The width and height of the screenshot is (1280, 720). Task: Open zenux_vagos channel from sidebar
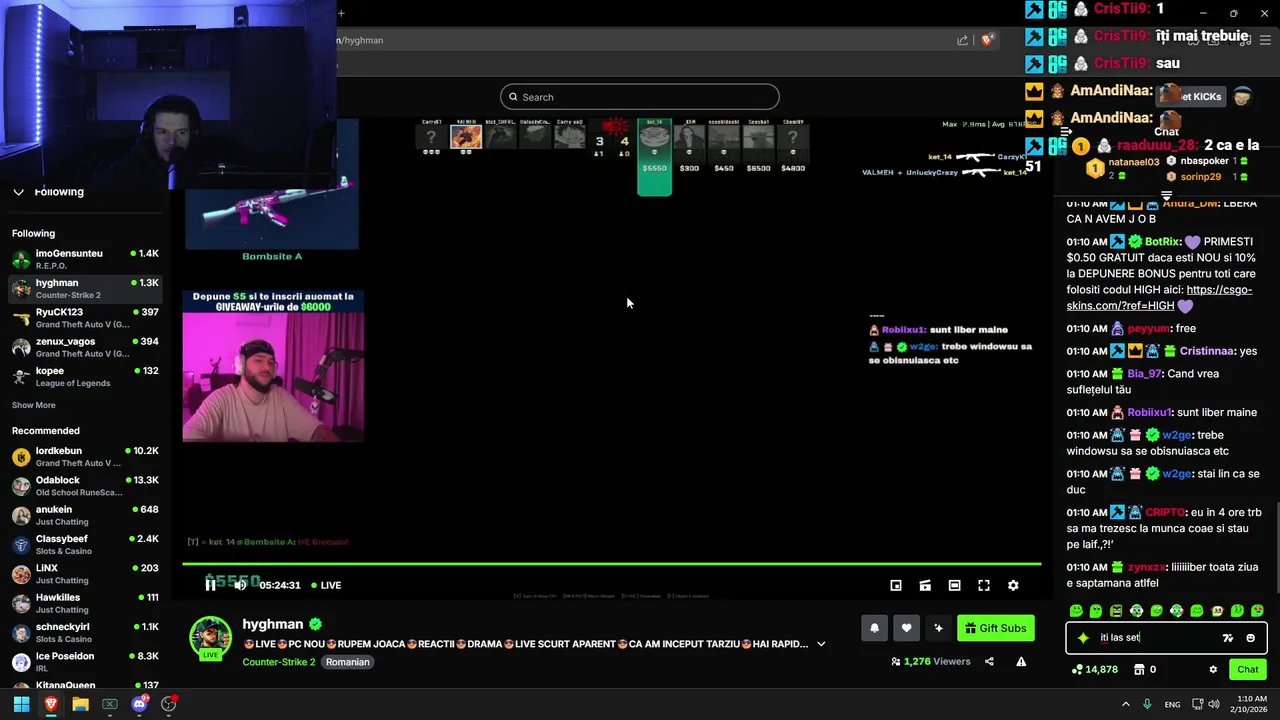click(x=85, y=347)
